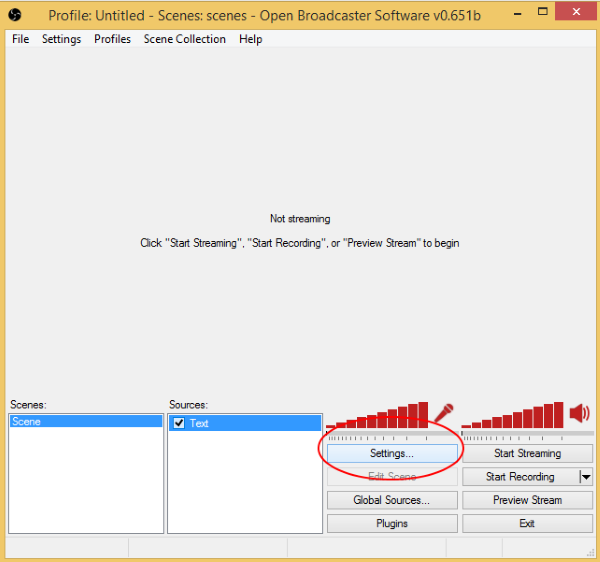Image resolution: width=600 pixels, height=562 pixels.
Task: Open Global Sources... dialog
Action: point(392,500)
